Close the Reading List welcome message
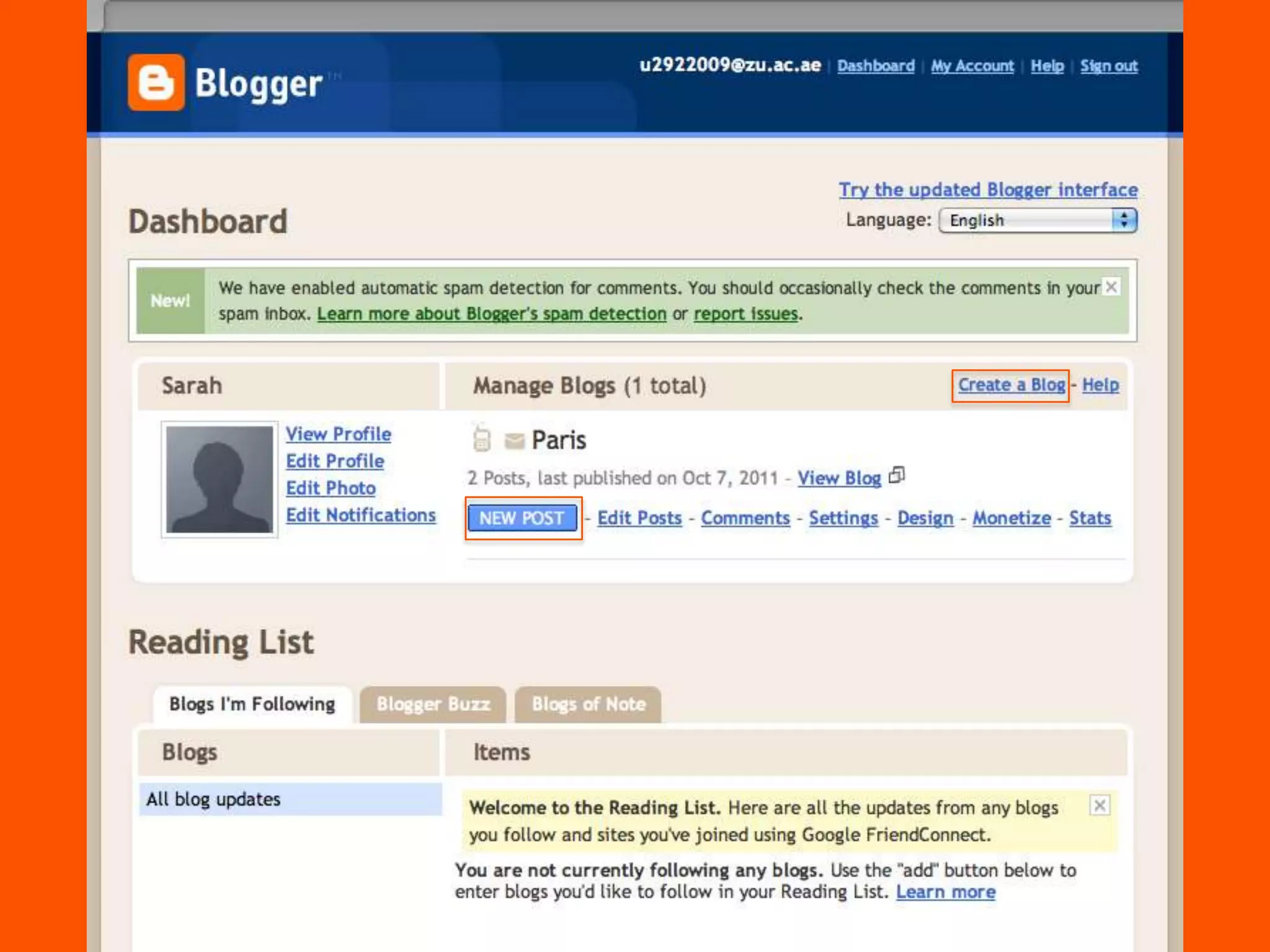Viewport: 1270px width, 952px height. pyautogui.click(x=1099, y=806)
